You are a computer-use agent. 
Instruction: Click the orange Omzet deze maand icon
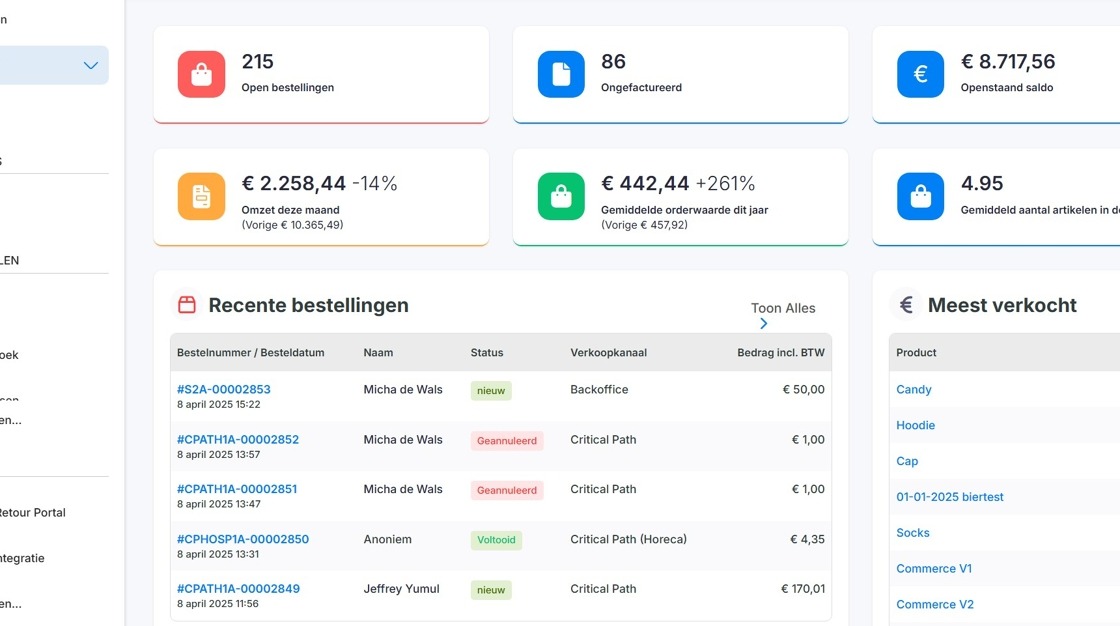201,196
